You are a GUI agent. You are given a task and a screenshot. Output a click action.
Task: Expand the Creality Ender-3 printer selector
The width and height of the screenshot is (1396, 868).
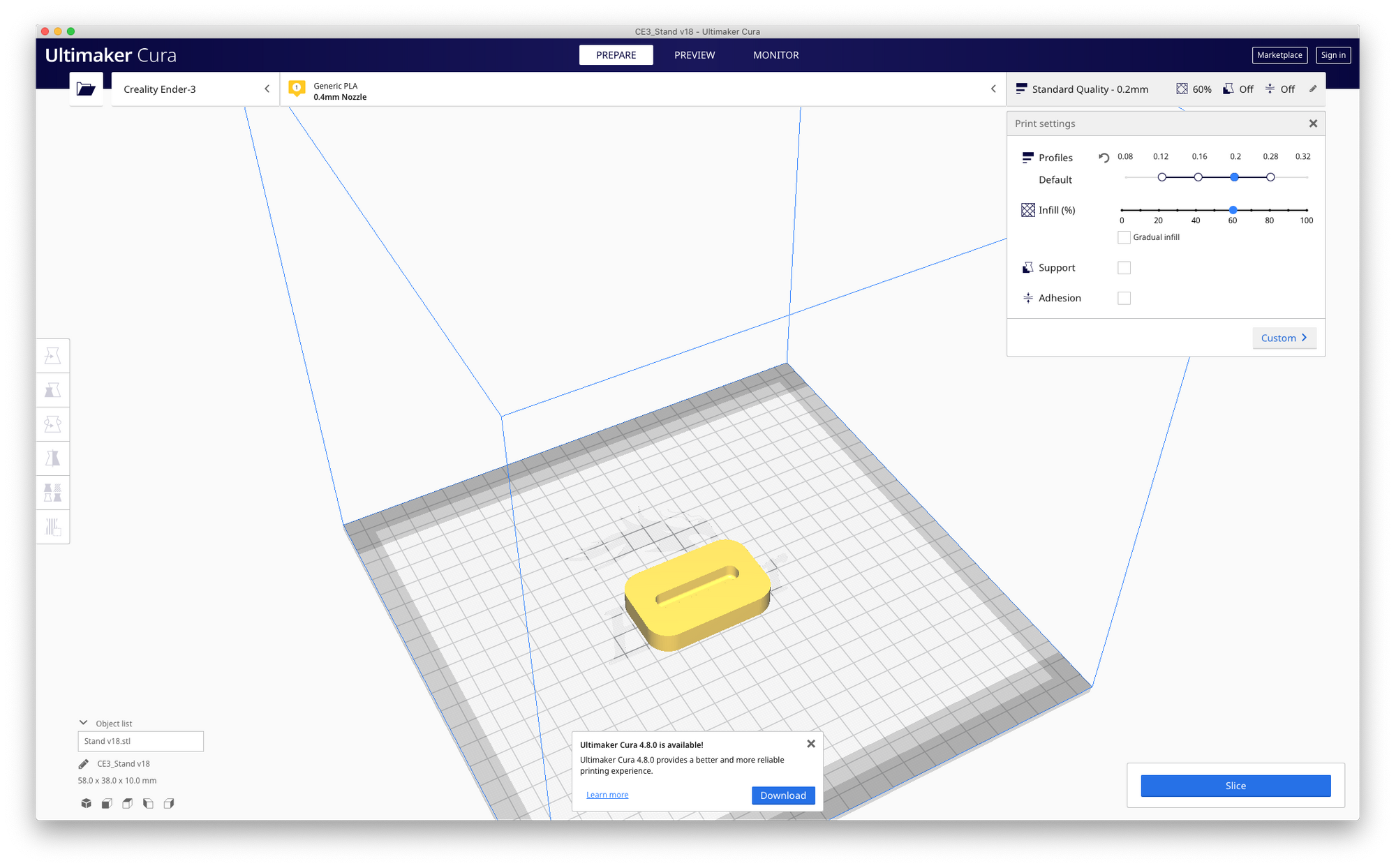pos(195,89)
